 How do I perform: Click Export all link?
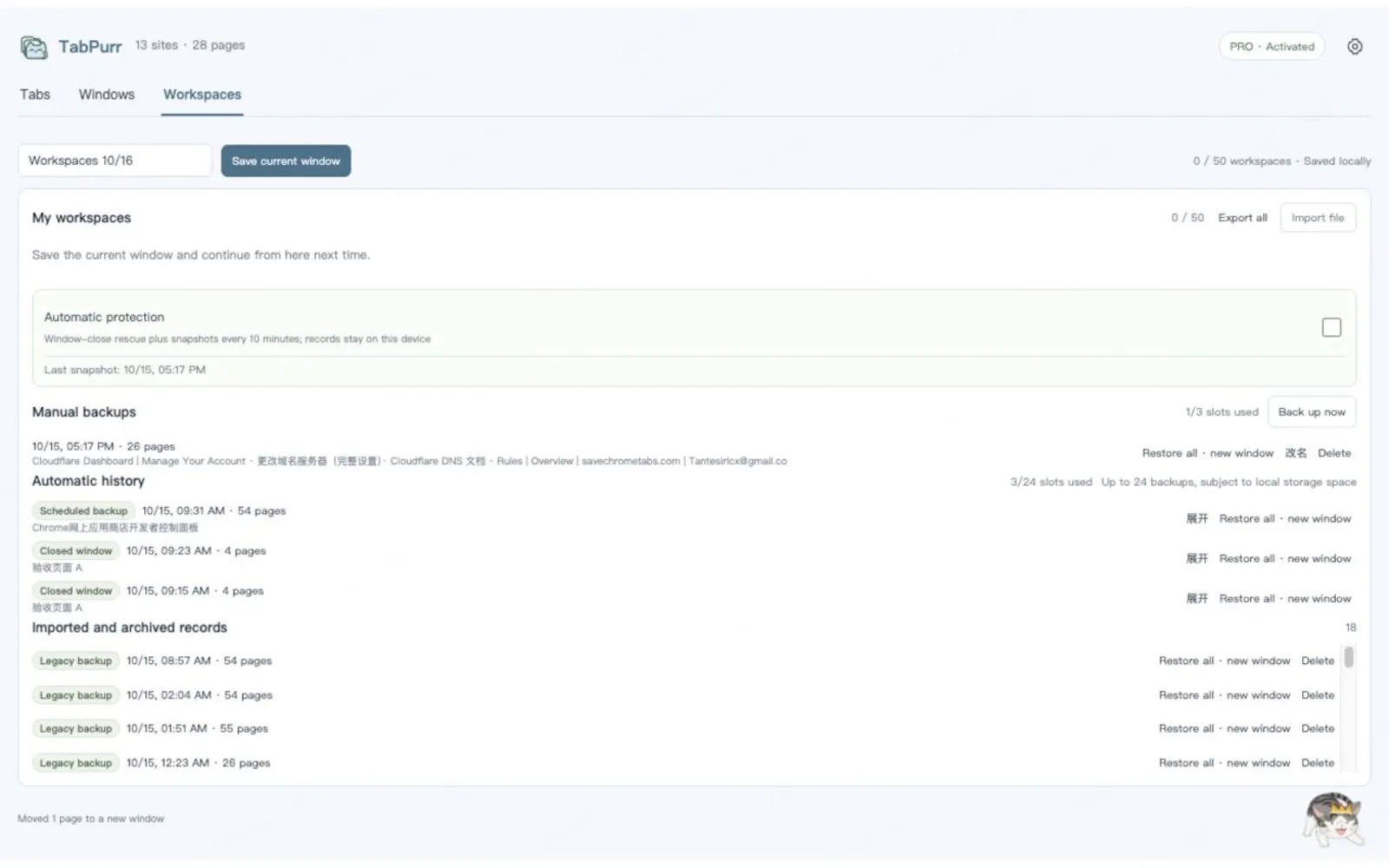click(1242, 218)
